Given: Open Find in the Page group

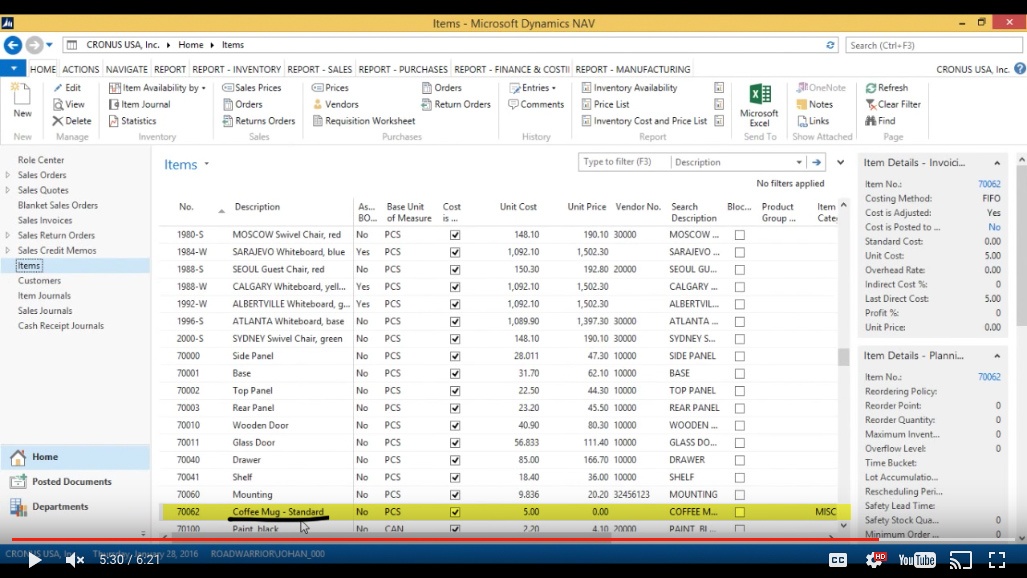Looking at the screenshot, I should click(880, 121).
